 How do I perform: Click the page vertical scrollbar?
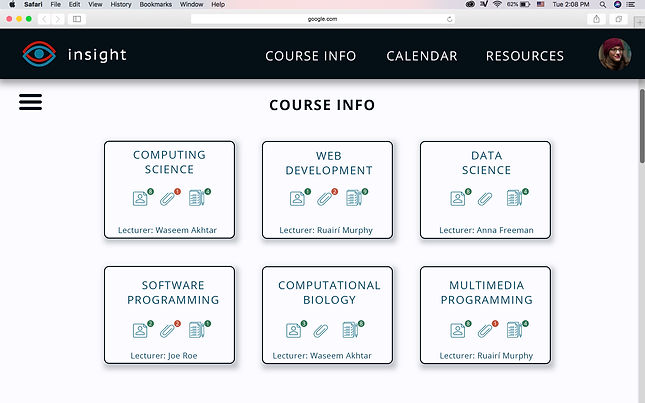[642, 126]
